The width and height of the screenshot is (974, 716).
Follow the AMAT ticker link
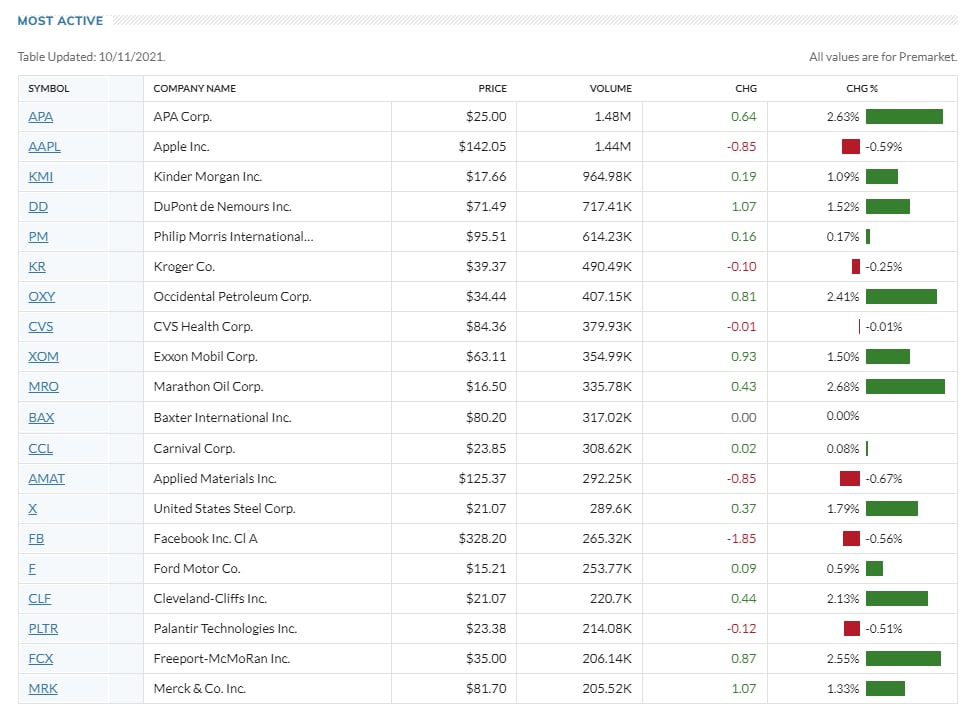[47, 479]
